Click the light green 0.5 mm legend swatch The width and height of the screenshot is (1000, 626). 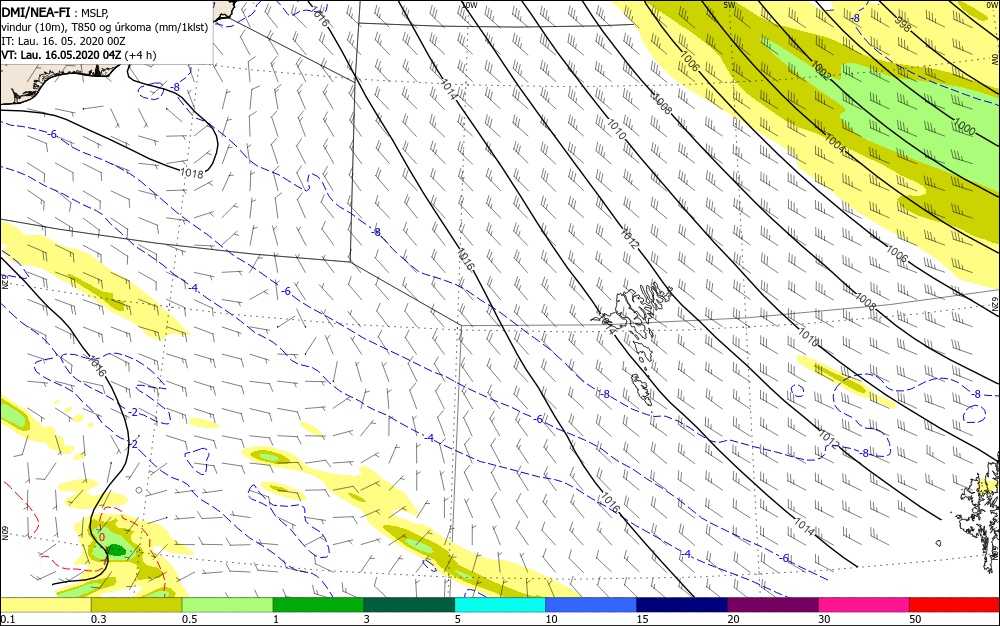[227, 605]
